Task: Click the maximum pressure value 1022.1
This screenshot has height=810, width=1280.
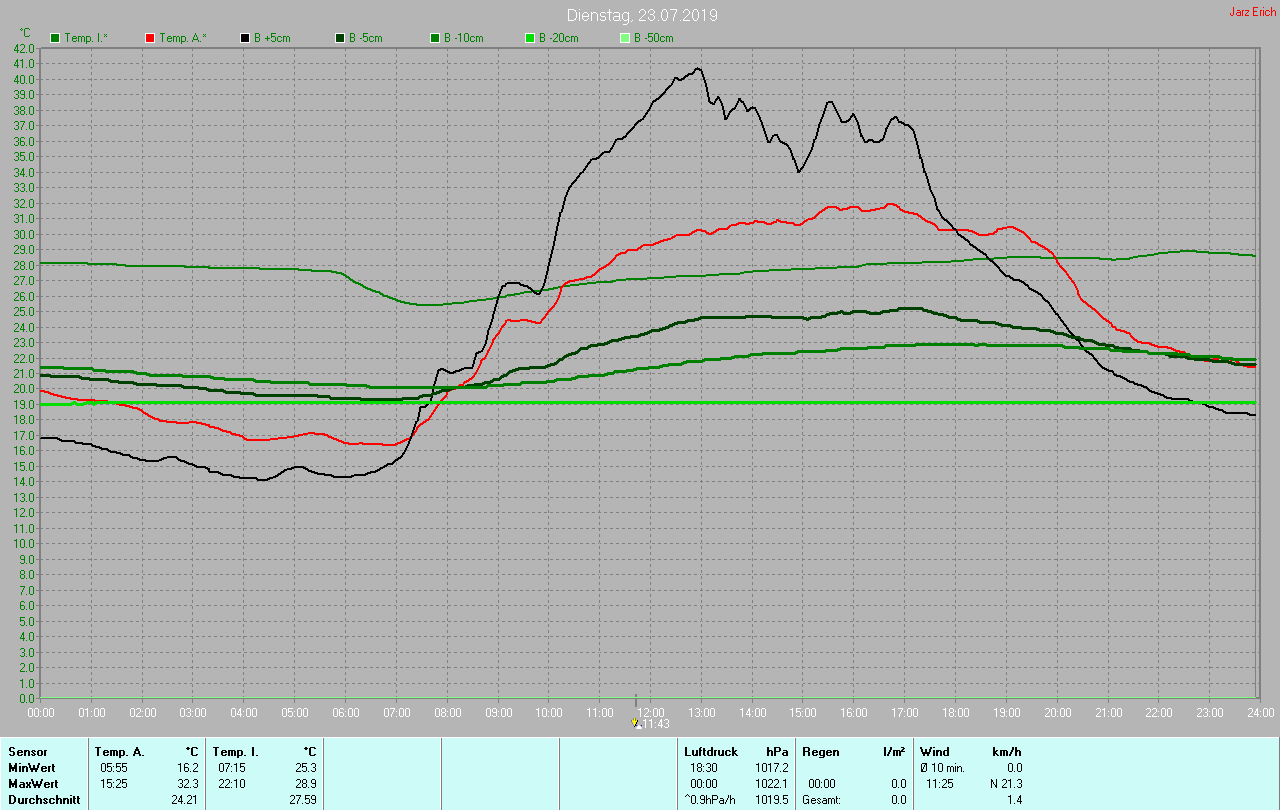Action: click(771, 784)
